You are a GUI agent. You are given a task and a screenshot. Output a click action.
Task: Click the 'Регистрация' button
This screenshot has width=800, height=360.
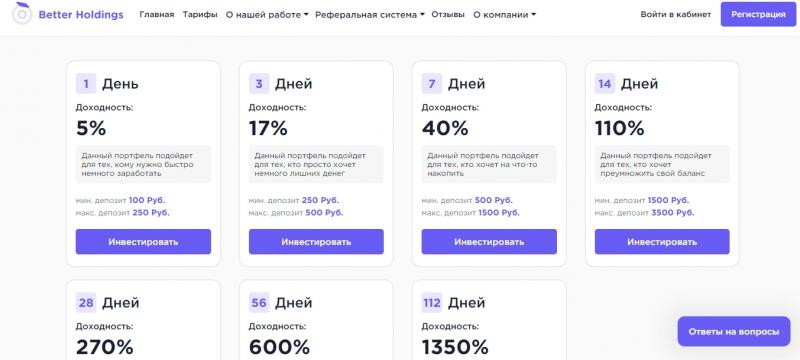758,14
